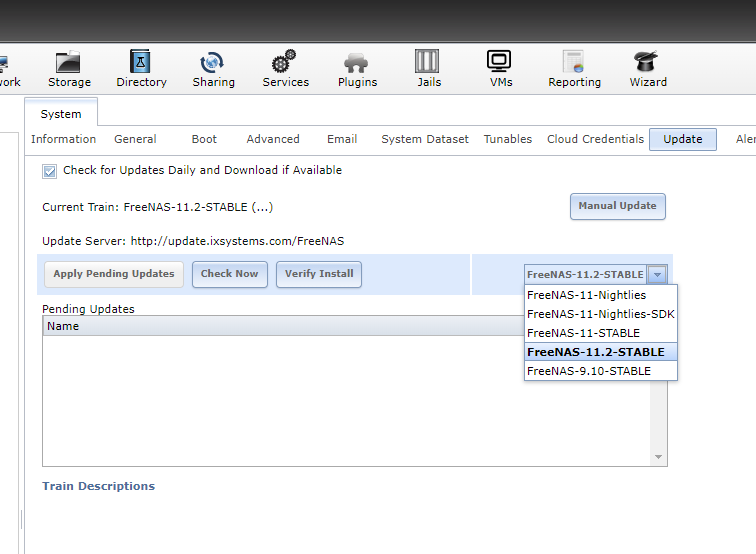Switch to the Boot tab
This screenshot has height=554, width=756.
tap(204, 139)
